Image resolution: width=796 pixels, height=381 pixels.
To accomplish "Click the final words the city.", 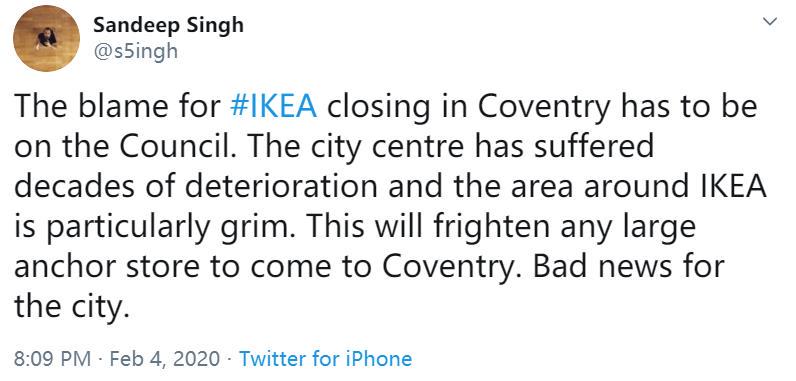I will (69, 306).
